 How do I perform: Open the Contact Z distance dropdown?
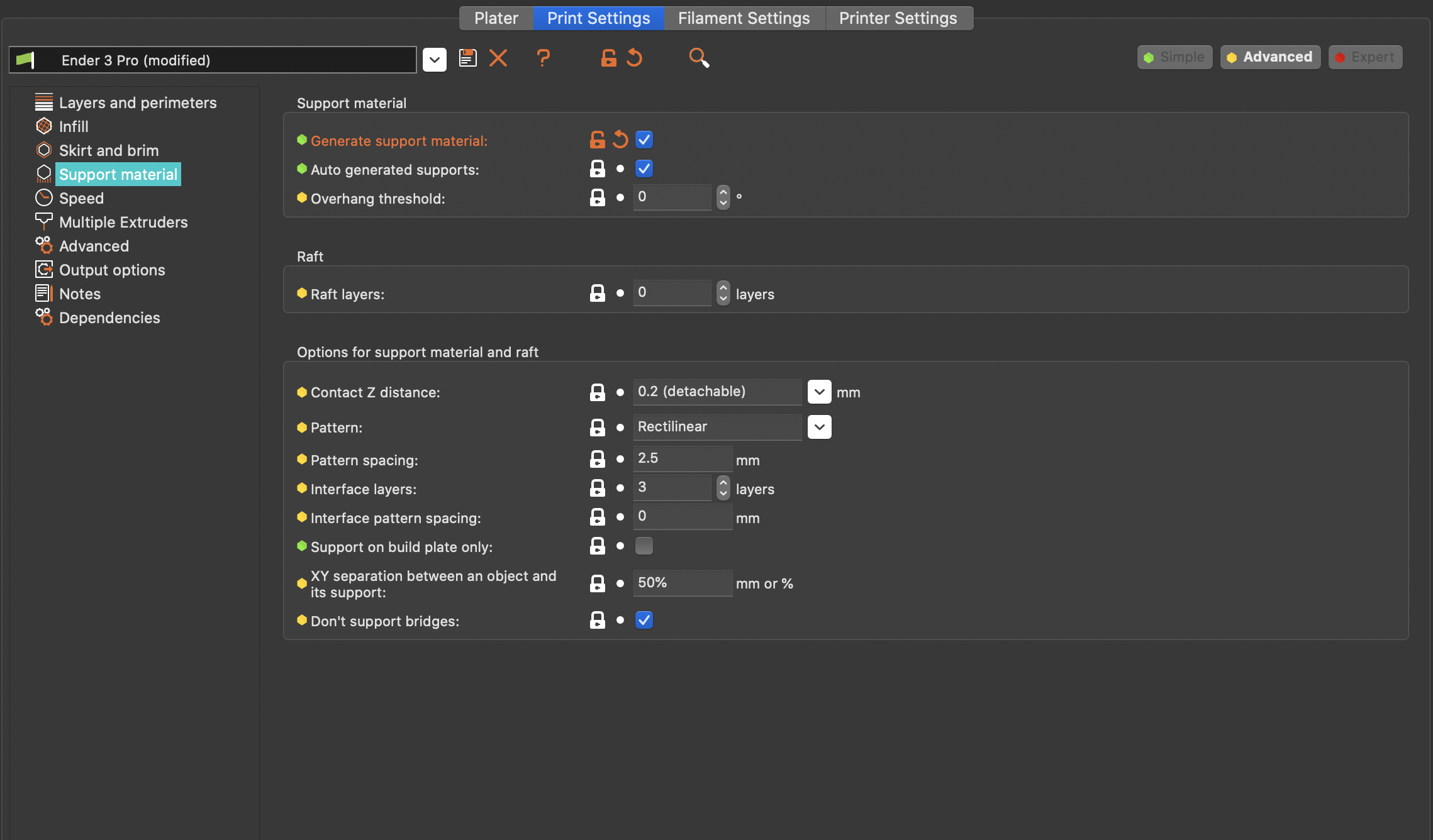[x=819, y=391]
